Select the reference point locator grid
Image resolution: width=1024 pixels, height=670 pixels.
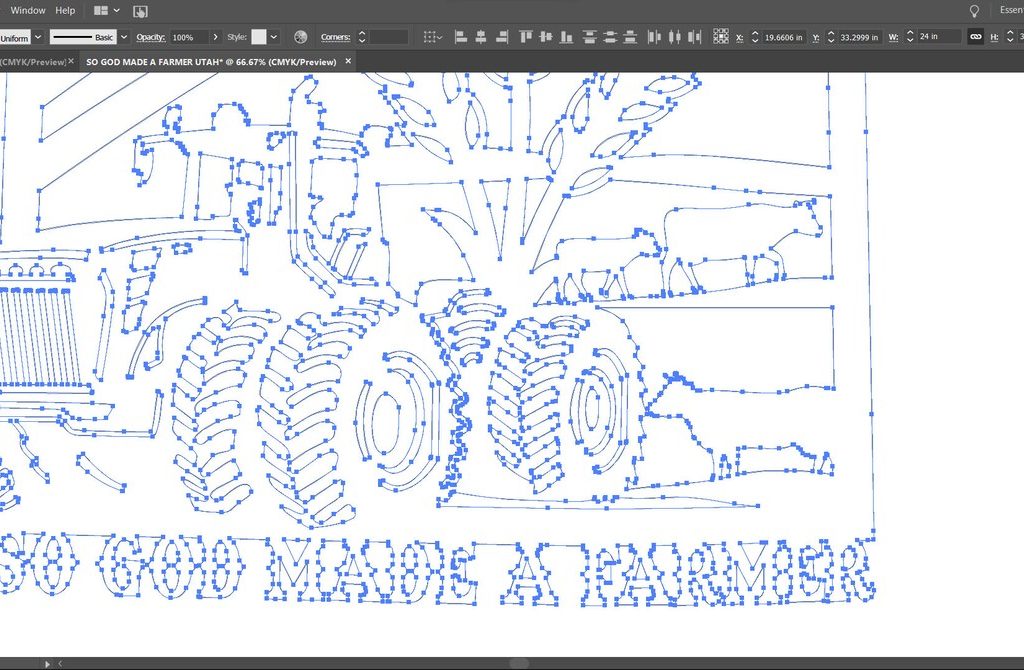coord(721,37)
